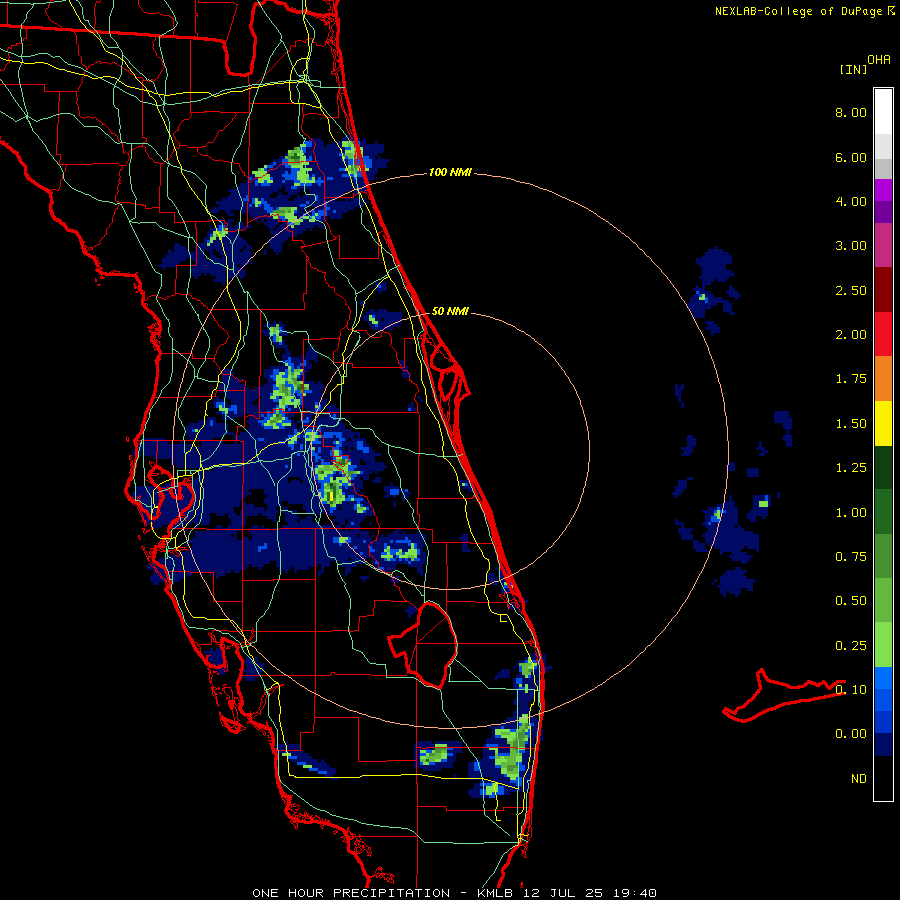Screen dimensions: 900x900
Task: Click the 0.00 legend value
Action: pyautogui.click(x=851, y=734)
